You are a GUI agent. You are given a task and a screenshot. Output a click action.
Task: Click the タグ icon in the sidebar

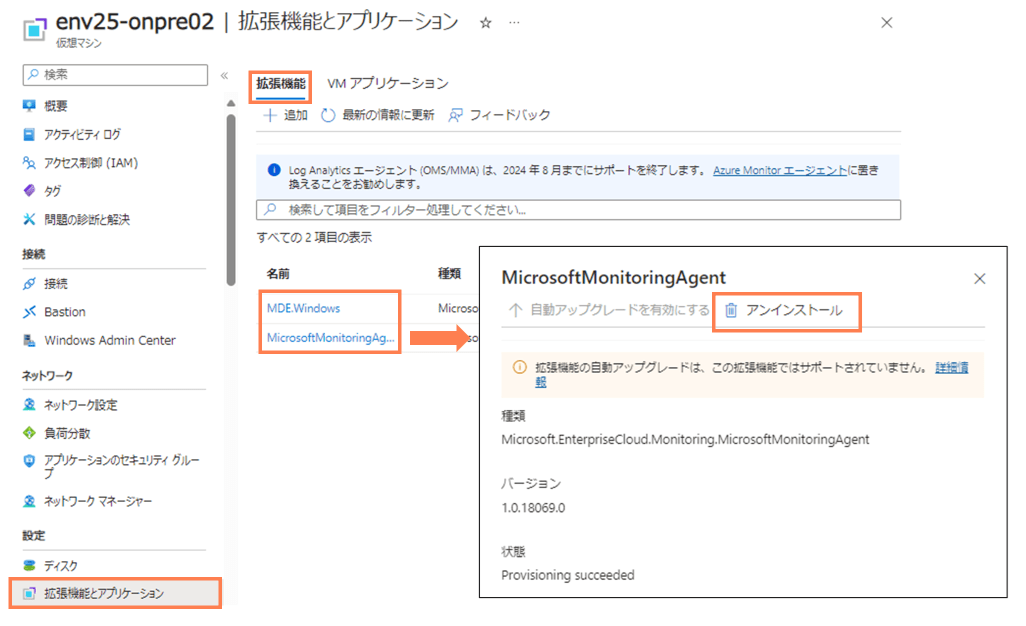pos(29,190)
